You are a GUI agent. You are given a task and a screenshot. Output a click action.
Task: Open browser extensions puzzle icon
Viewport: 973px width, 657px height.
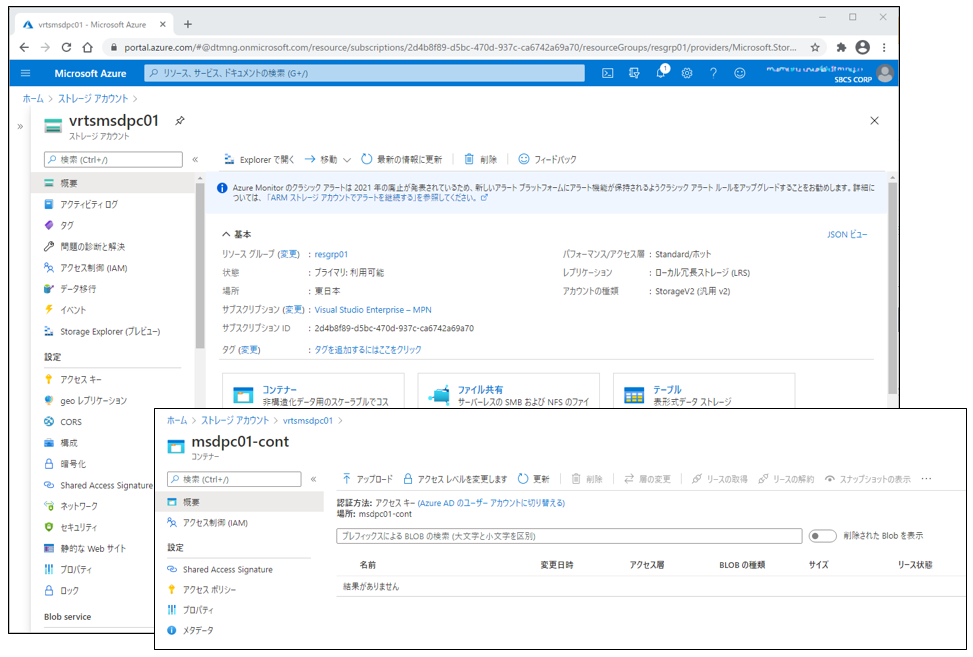(841, 47)
